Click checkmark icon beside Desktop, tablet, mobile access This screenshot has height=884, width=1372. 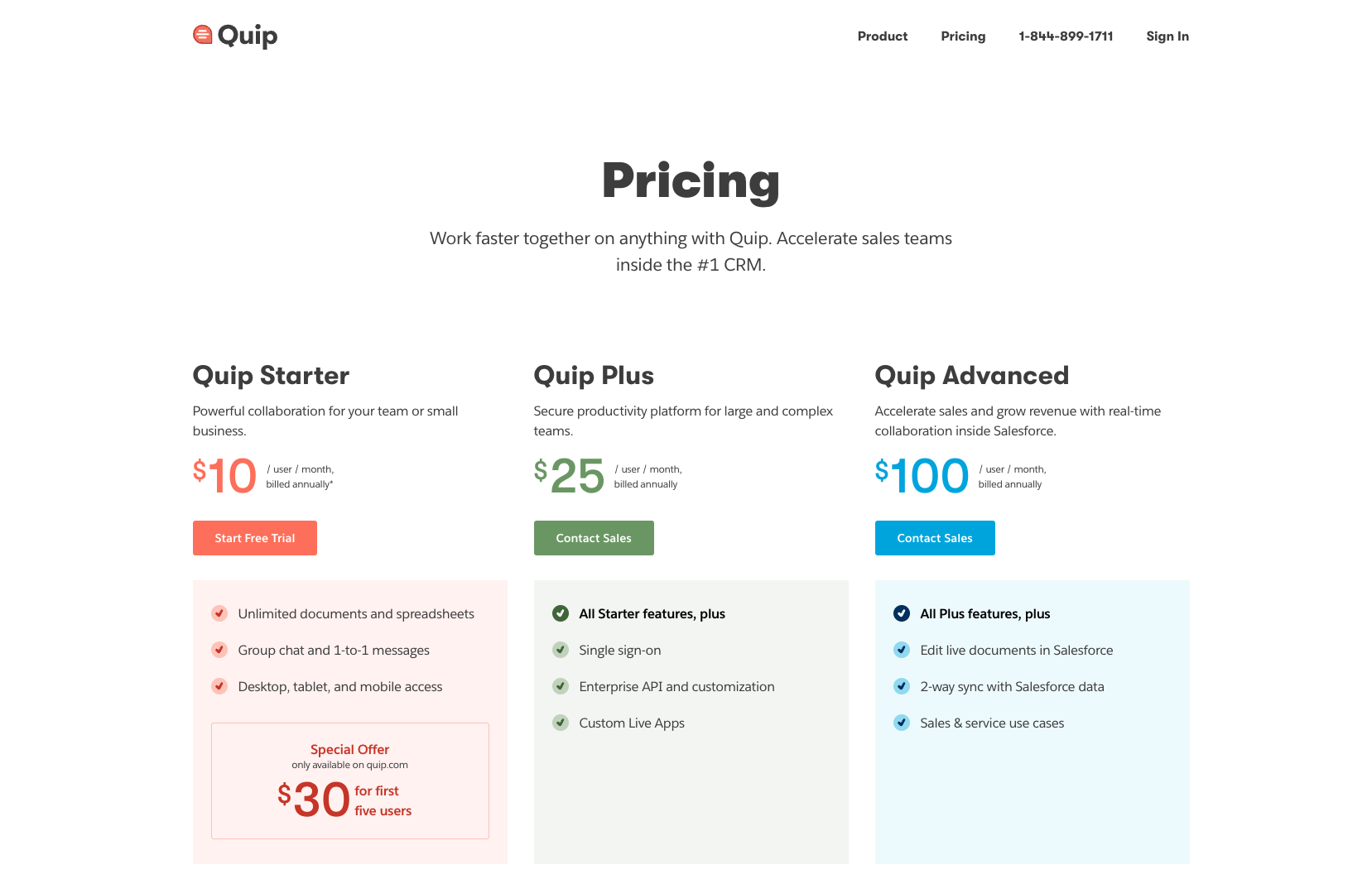coord(219,686)
